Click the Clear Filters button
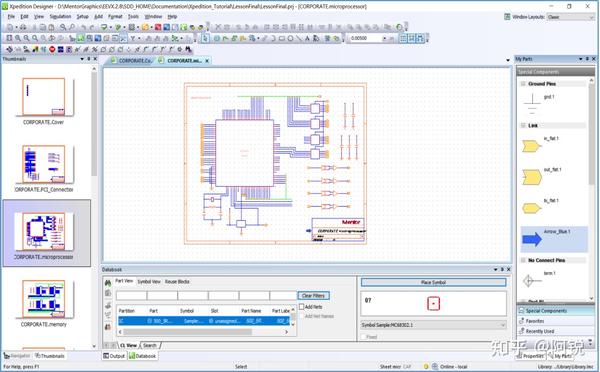The height and width of the screenshot is (372, 600). 313,295
